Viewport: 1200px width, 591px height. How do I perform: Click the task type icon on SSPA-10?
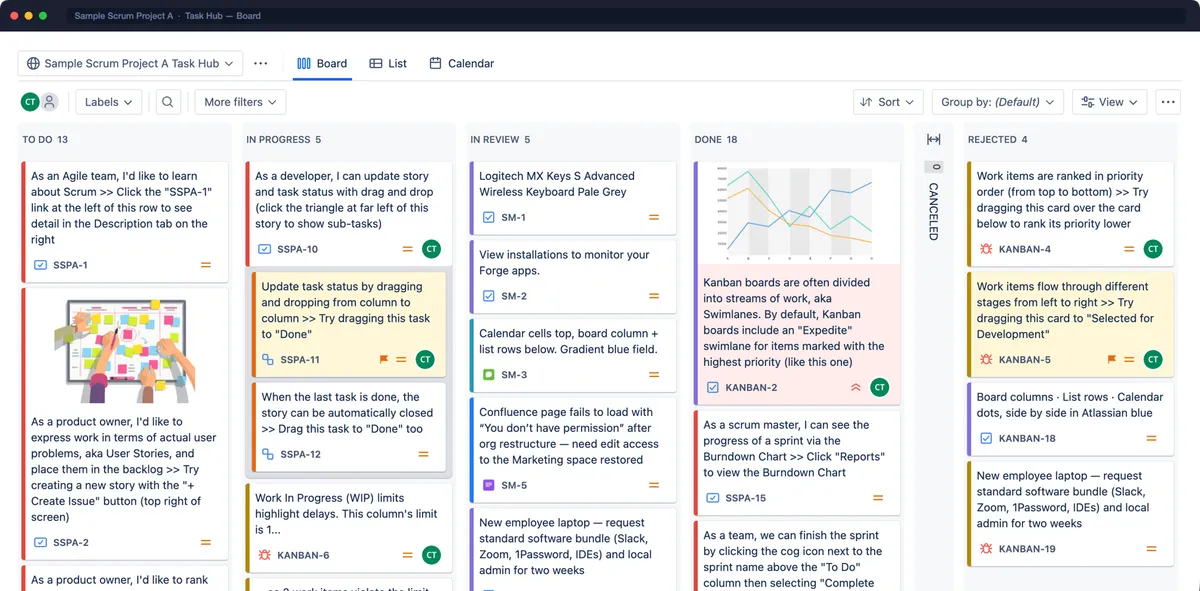(265, 249)
